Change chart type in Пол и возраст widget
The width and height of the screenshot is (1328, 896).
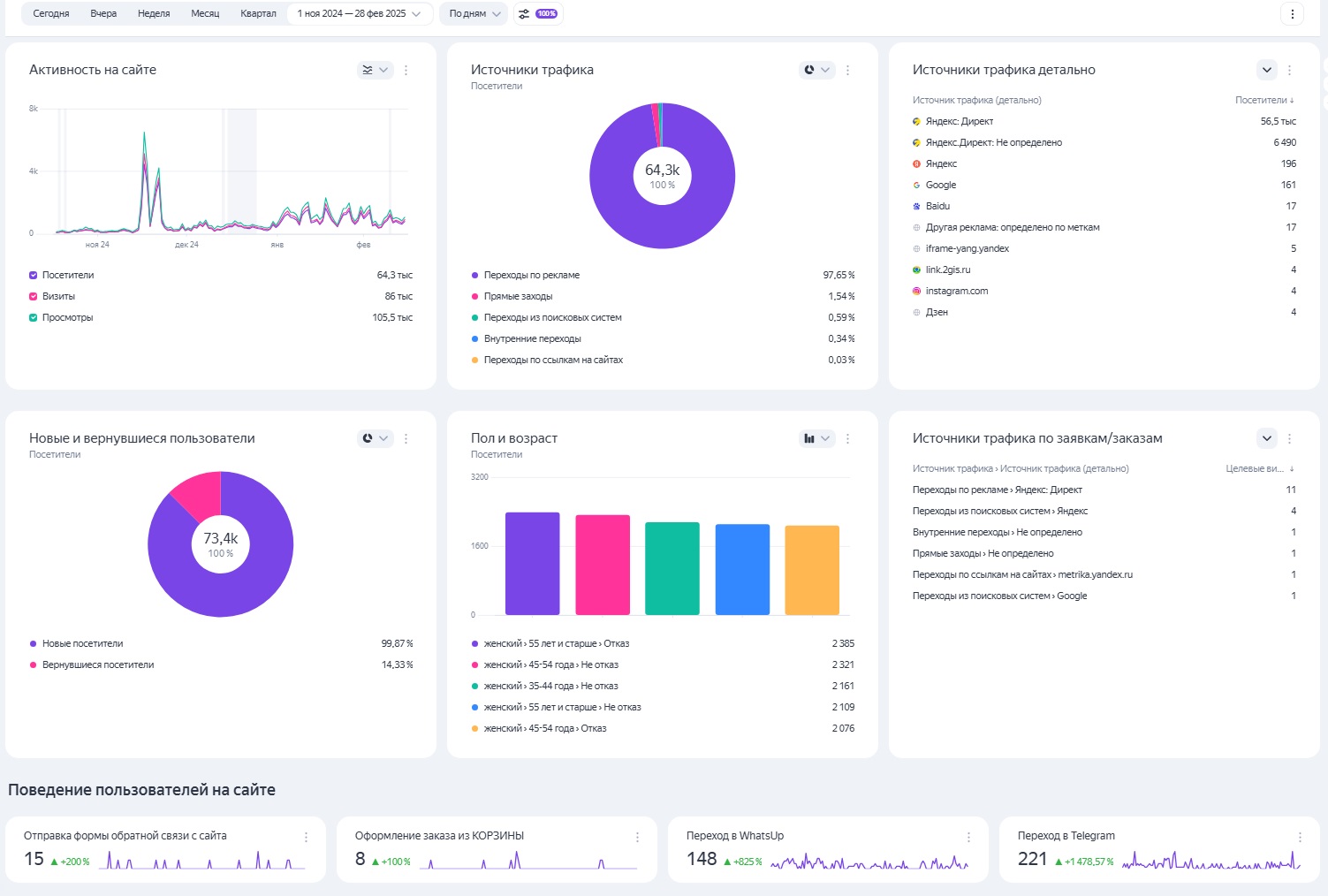tap(816, 438)
